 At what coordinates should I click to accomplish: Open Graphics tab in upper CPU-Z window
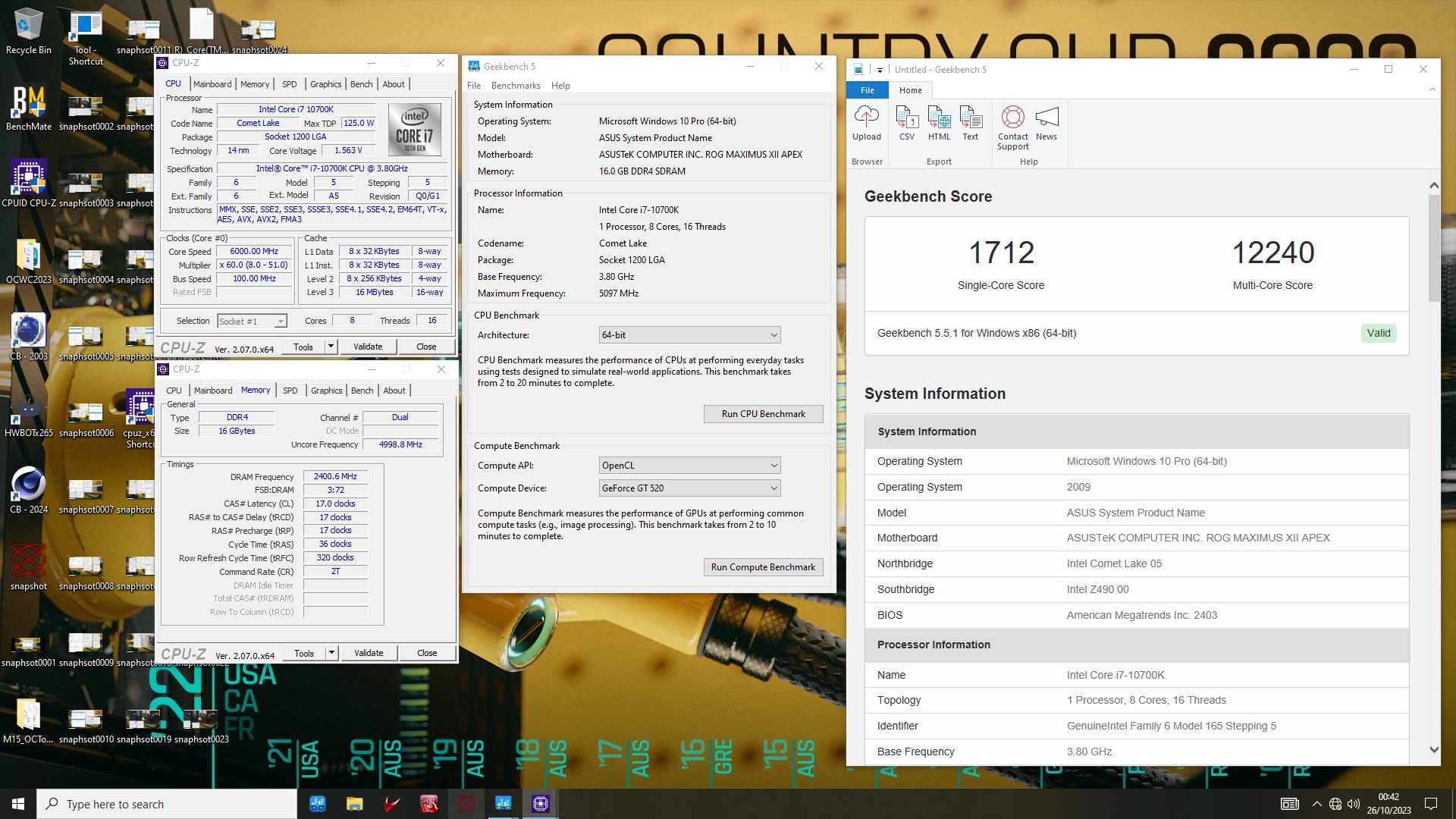pyautogui.click(x=326, y=84)
